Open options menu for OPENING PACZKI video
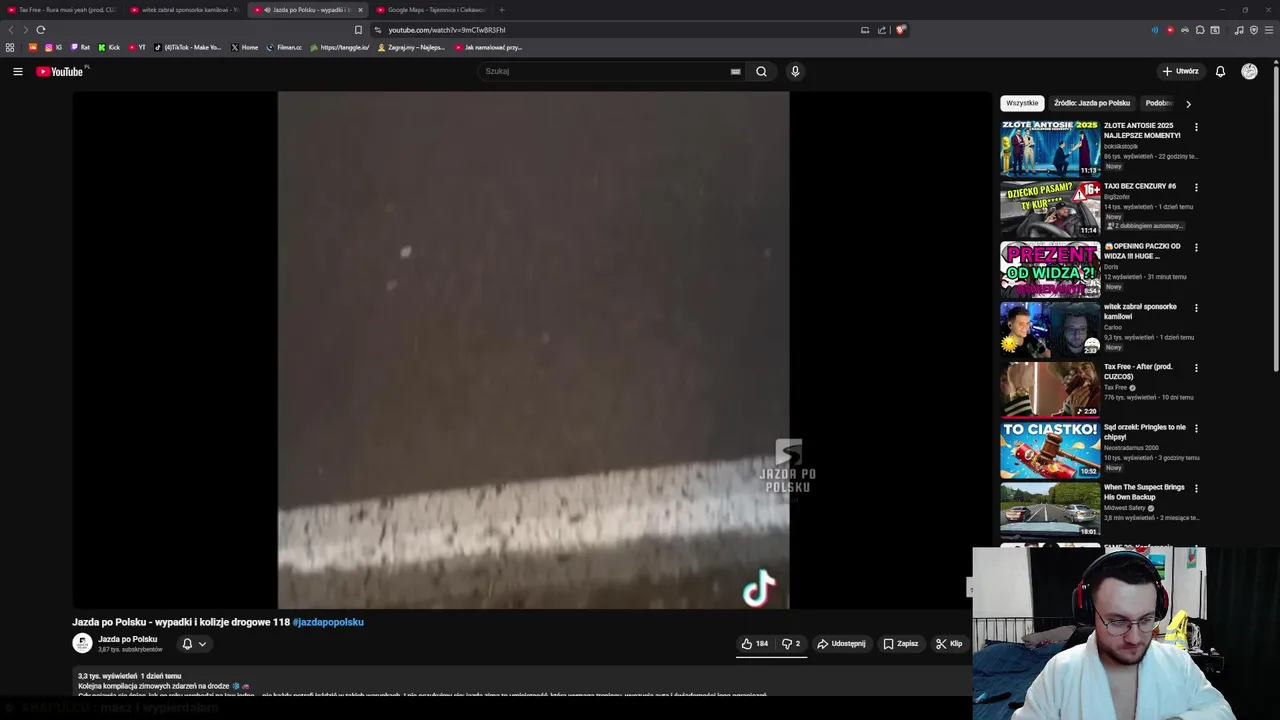This screenshot has width=1280, height=720. (1196, 247)
